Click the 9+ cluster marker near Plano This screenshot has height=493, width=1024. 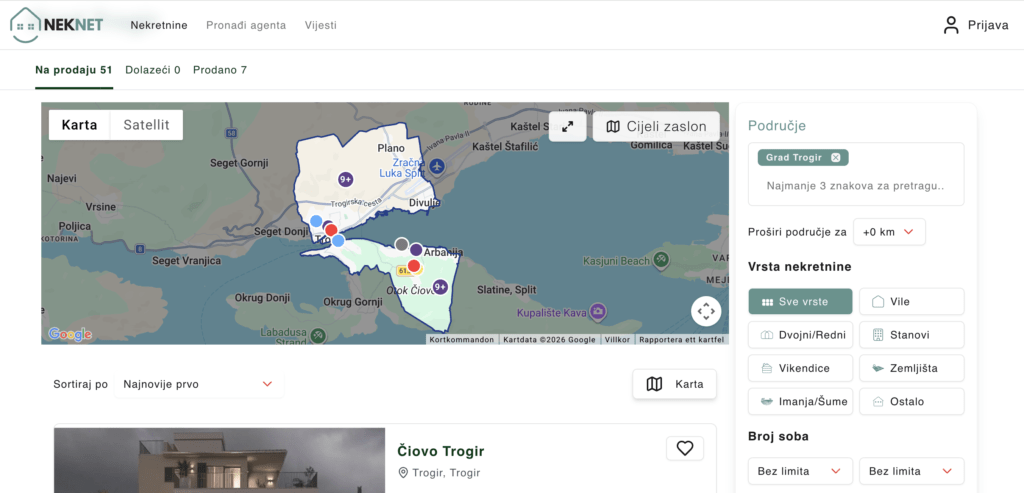coord(345,179)
